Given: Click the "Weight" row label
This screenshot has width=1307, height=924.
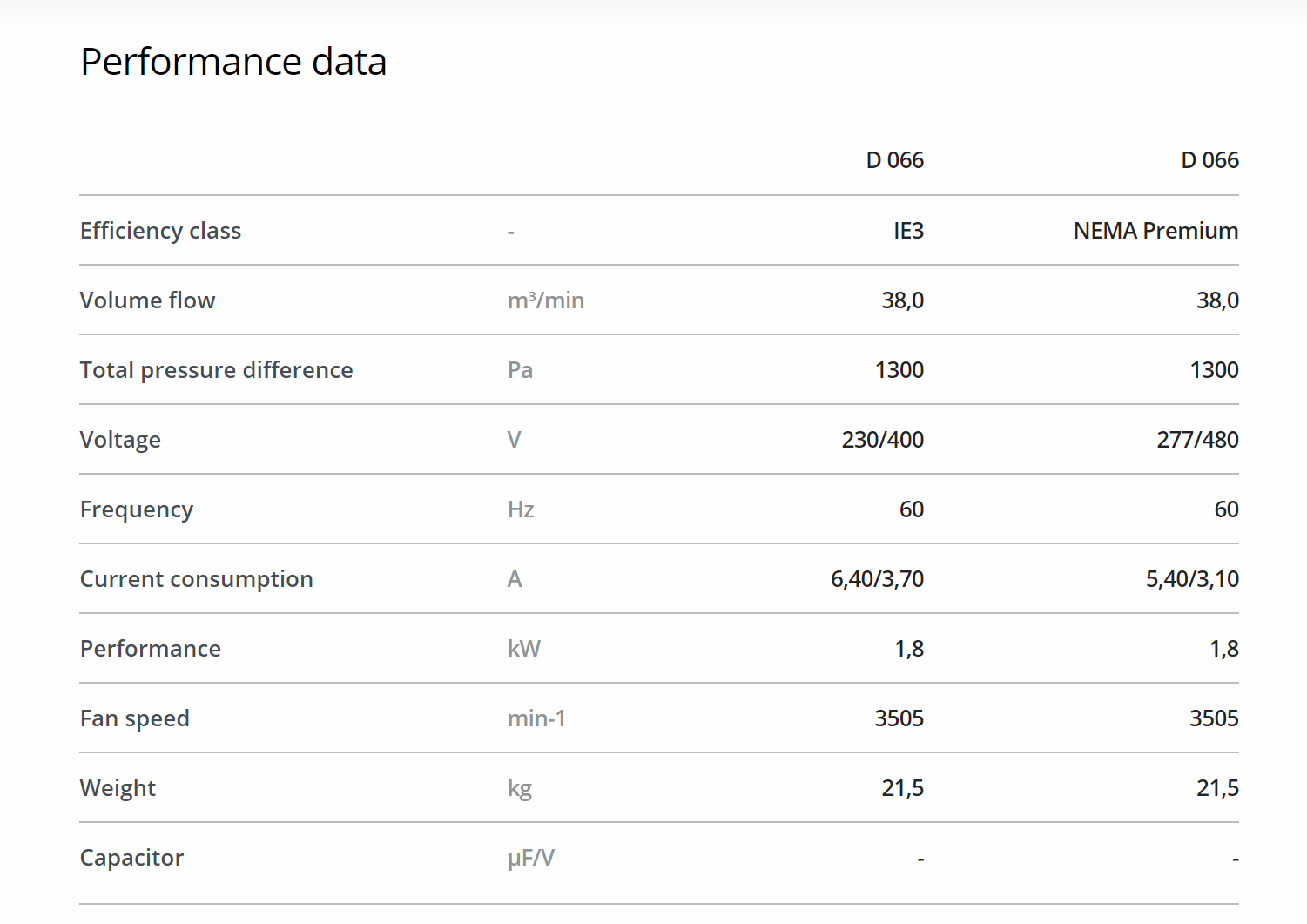Looking at the screenshot, I should click(118, 788).
